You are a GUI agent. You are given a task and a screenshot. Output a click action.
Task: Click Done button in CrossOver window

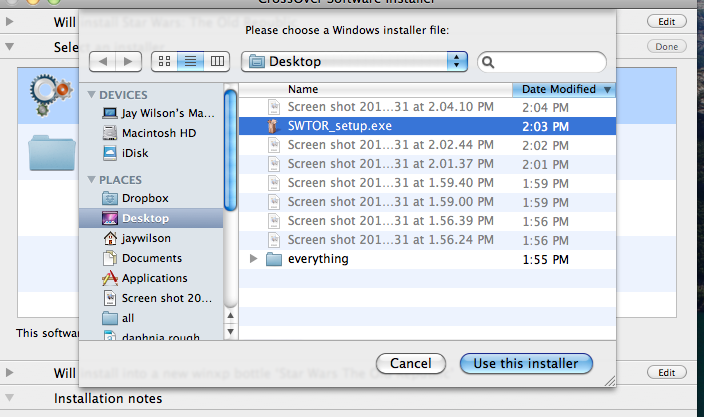coord(667,47)
